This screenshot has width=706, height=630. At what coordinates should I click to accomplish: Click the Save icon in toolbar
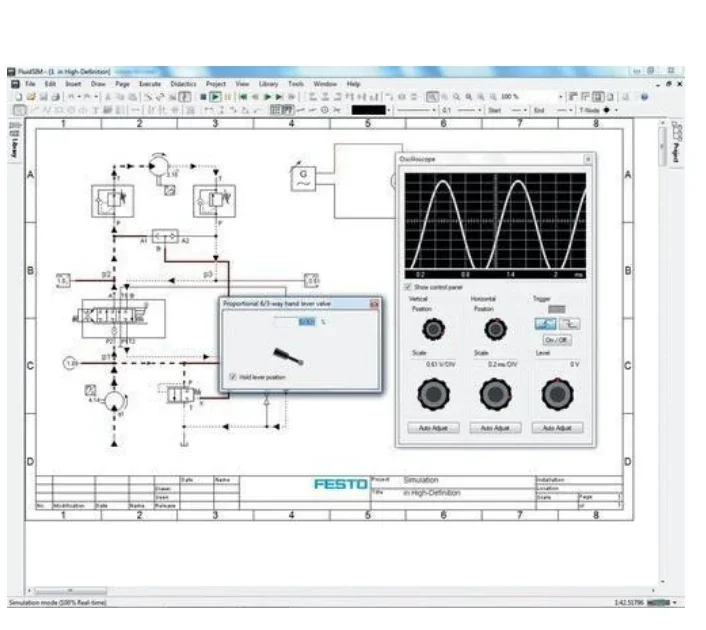pyautogui.click(x=43, y=97)
